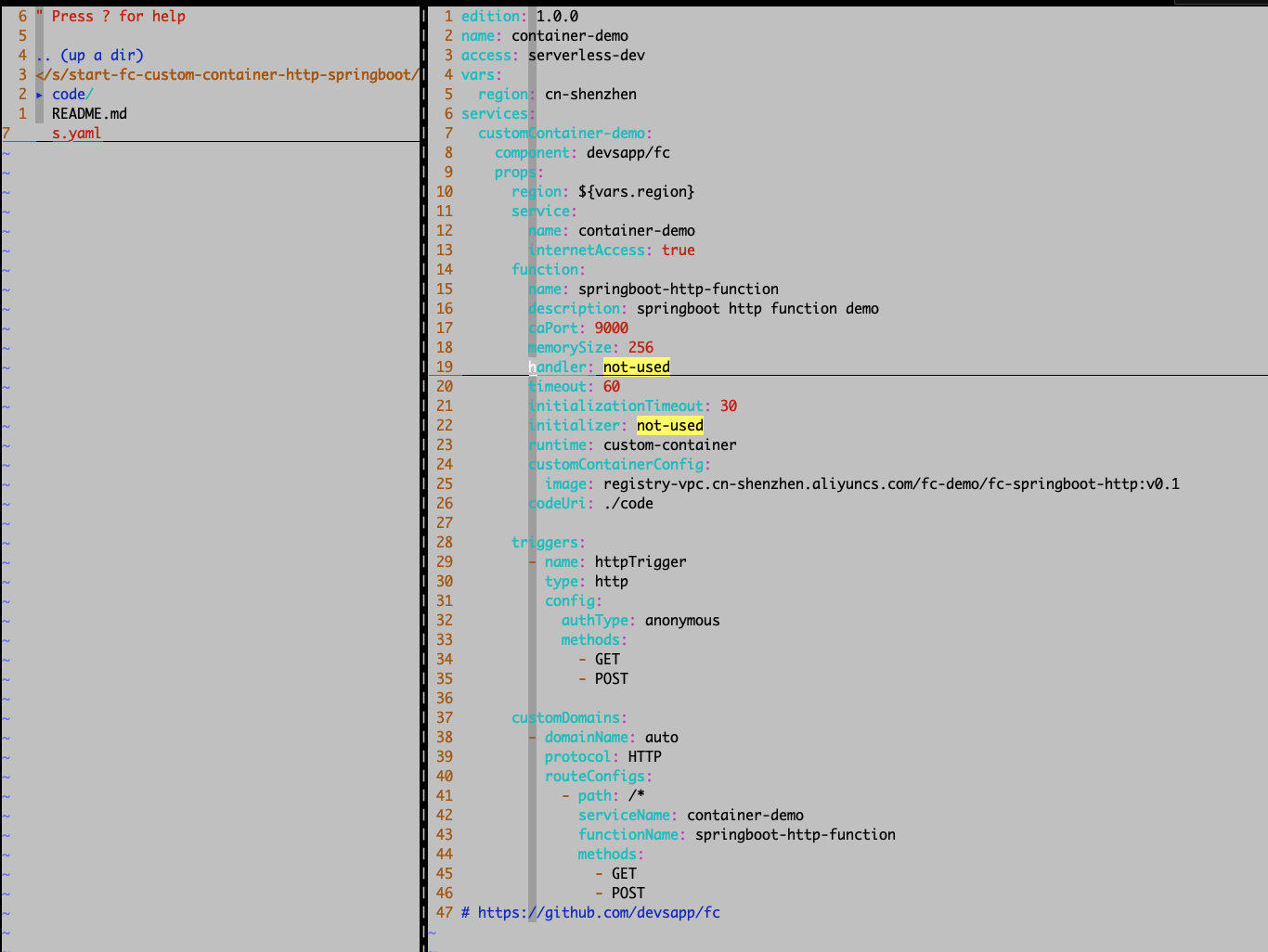Open the github.com/devsapp/fc link
The image size is (1268, 952).
coord(598,912)
